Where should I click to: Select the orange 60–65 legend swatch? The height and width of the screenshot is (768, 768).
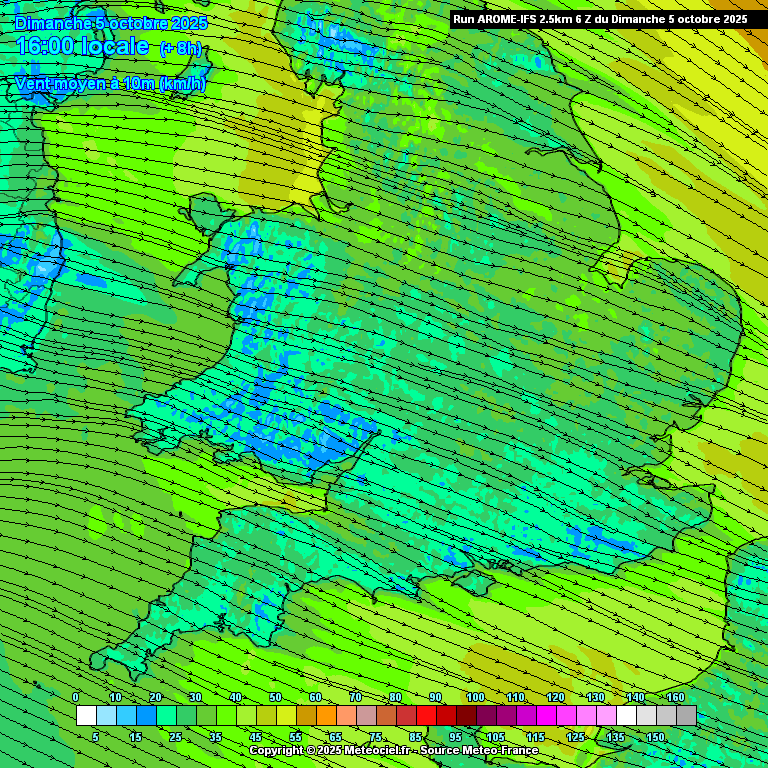point(326,716)
